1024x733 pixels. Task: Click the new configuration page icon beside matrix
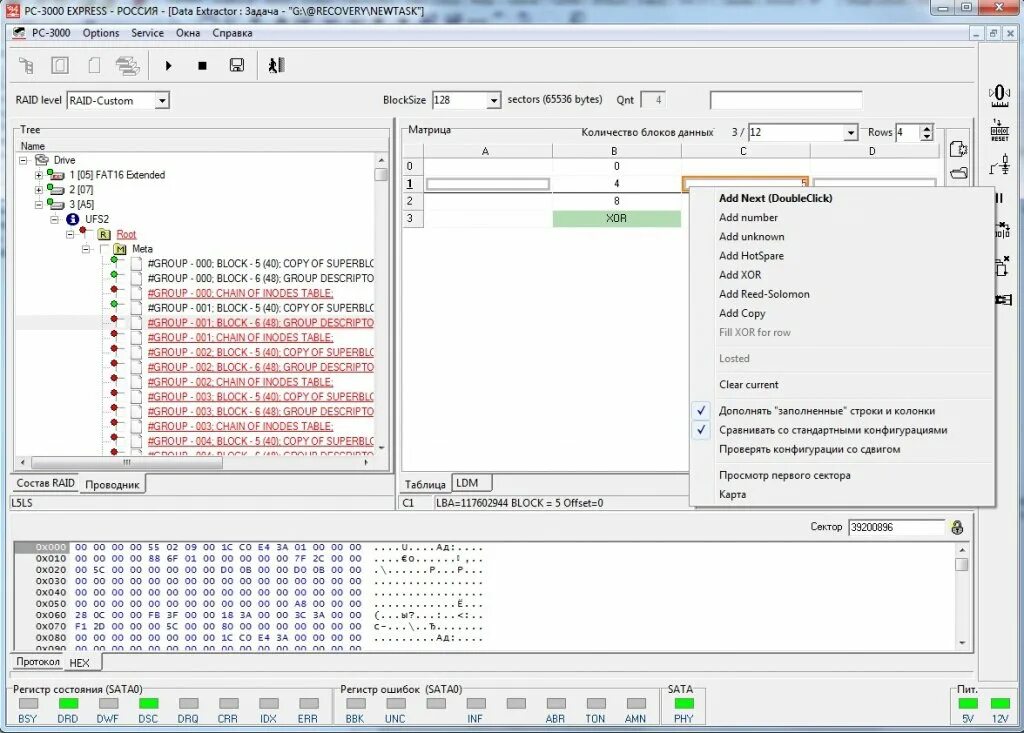tap(958, 149)
